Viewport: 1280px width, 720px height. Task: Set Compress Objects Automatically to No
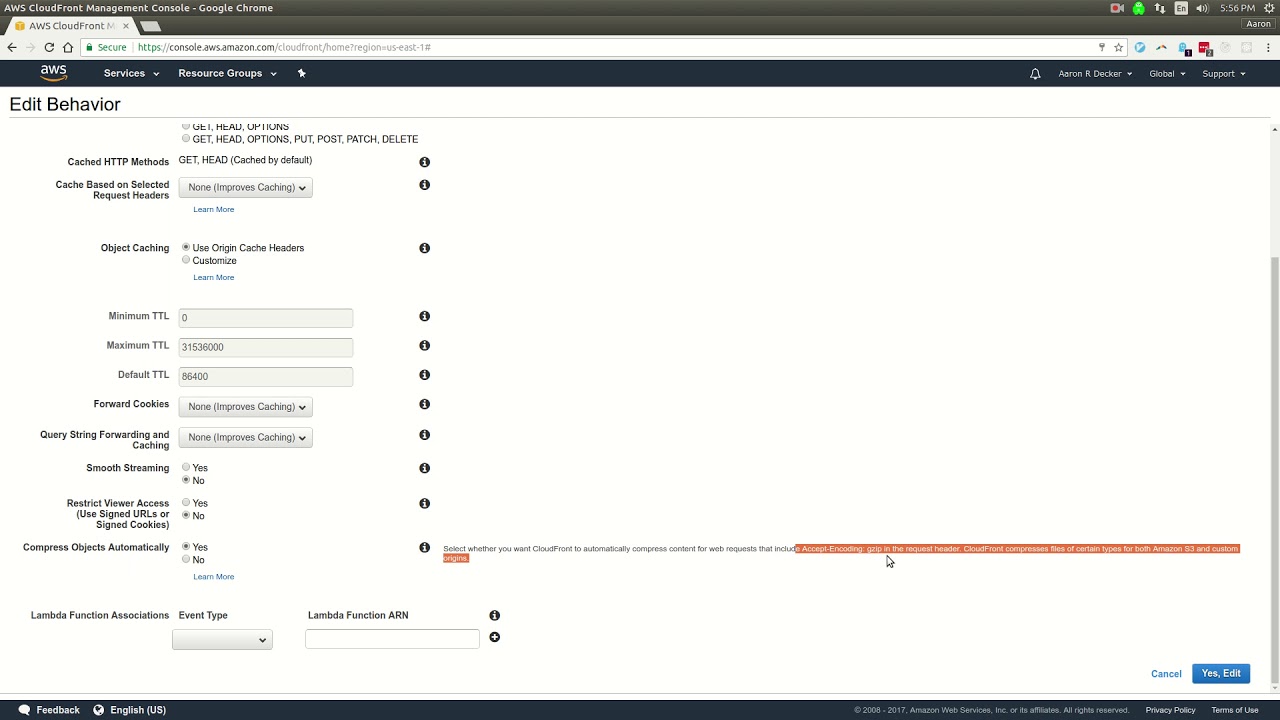pyautogui.click(x=186, y=559)
